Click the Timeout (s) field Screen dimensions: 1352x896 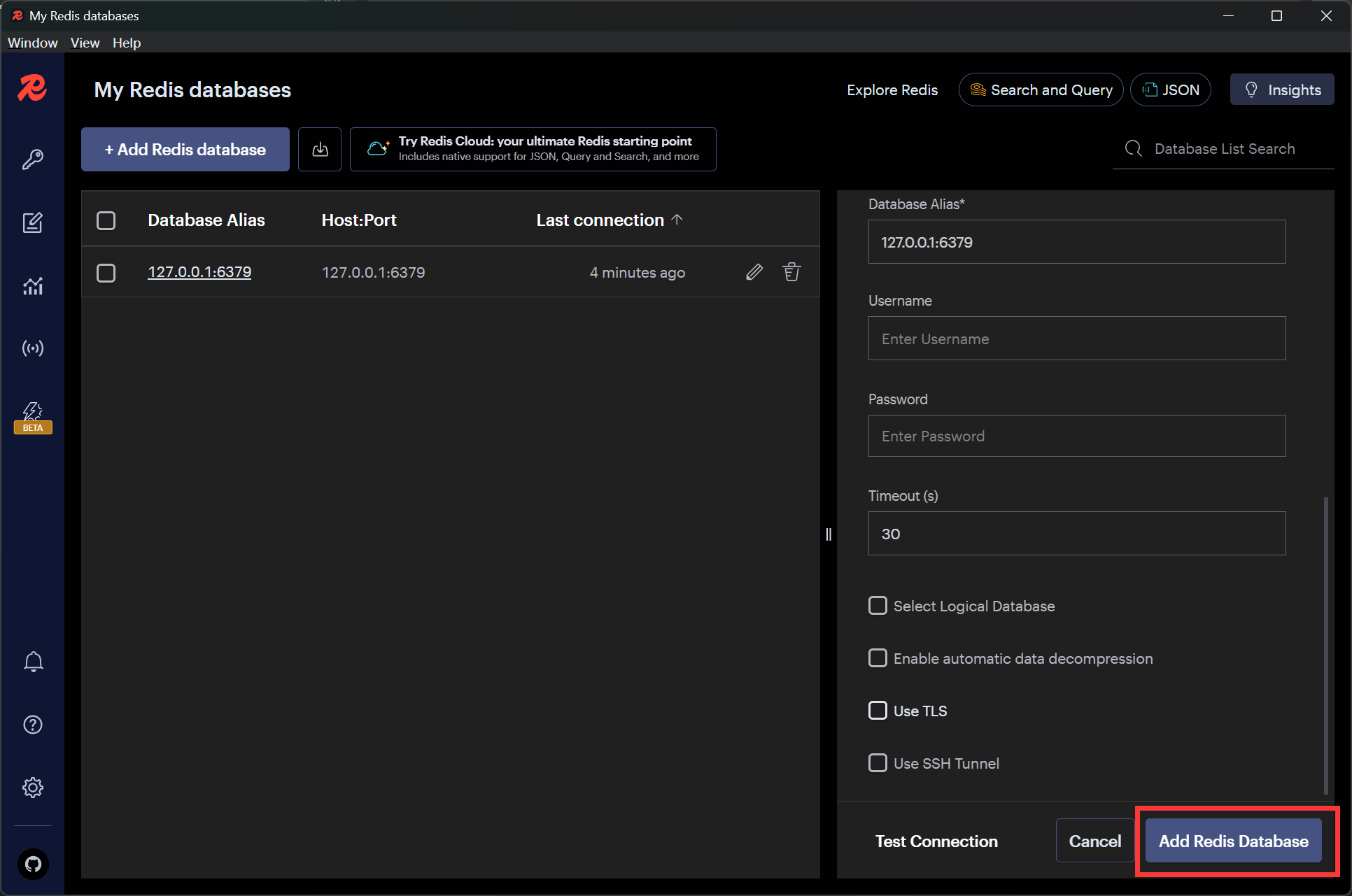click(1077, 534)
